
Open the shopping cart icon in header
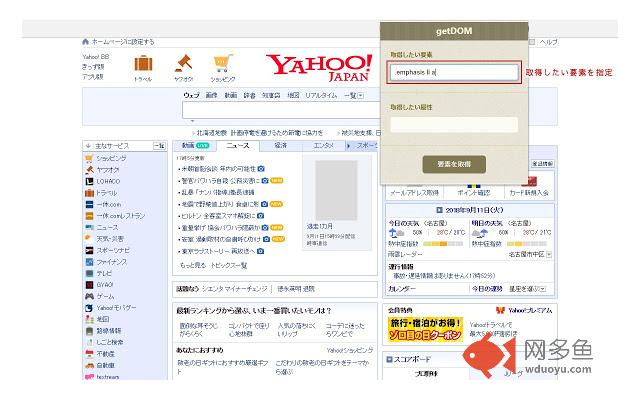223,63
